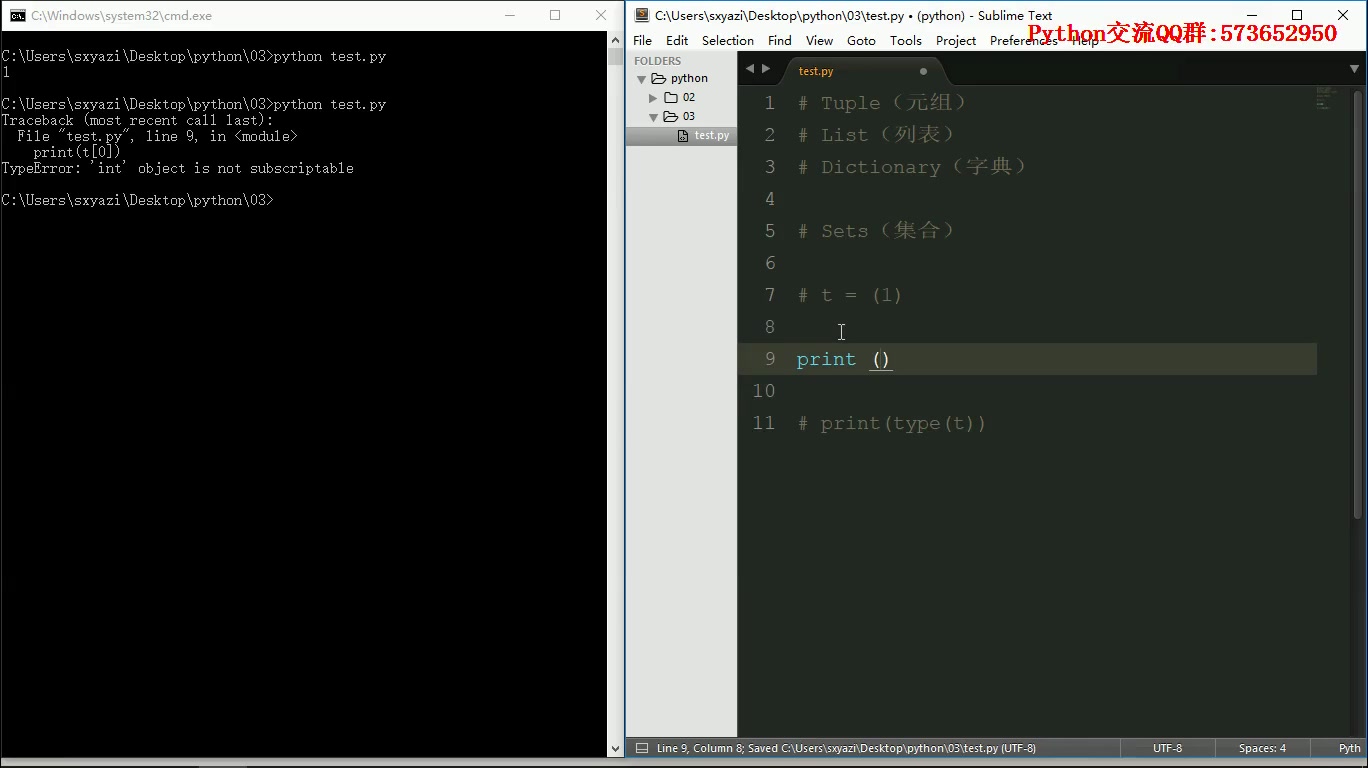This screenshot has width=1368, height=768.
Task: Open the Find menu
Action: pyautogui.click(x=780, y=40)
